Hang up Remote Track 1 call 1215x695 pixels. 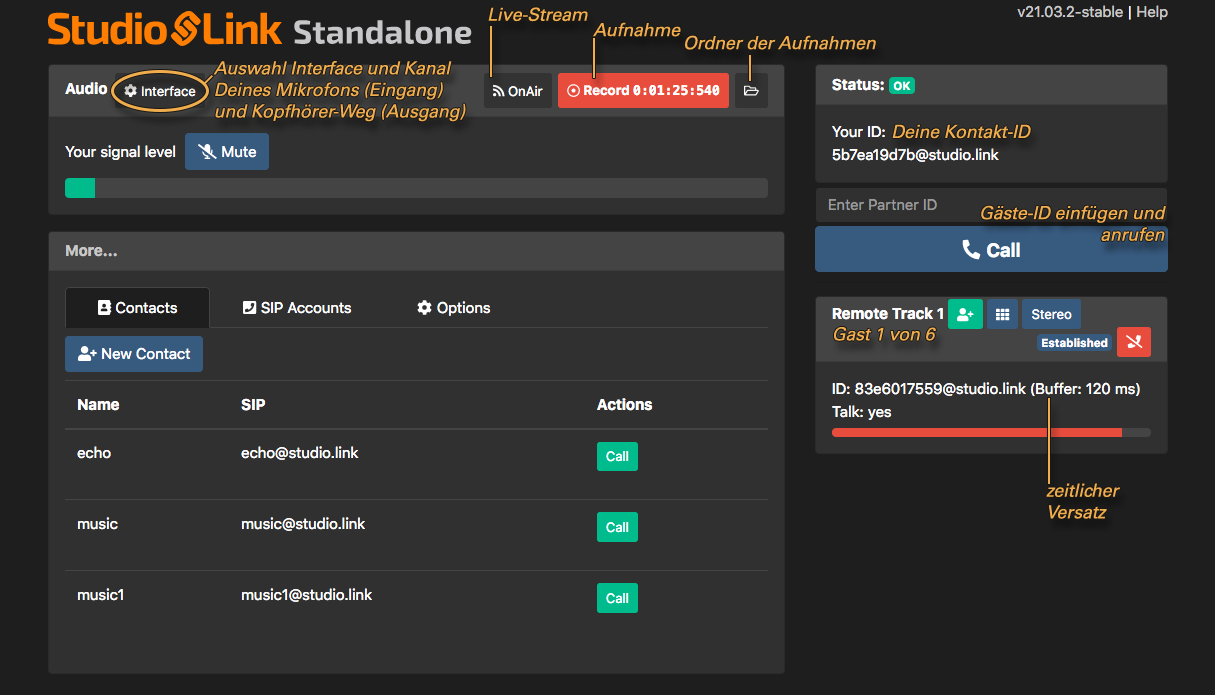1134,342
